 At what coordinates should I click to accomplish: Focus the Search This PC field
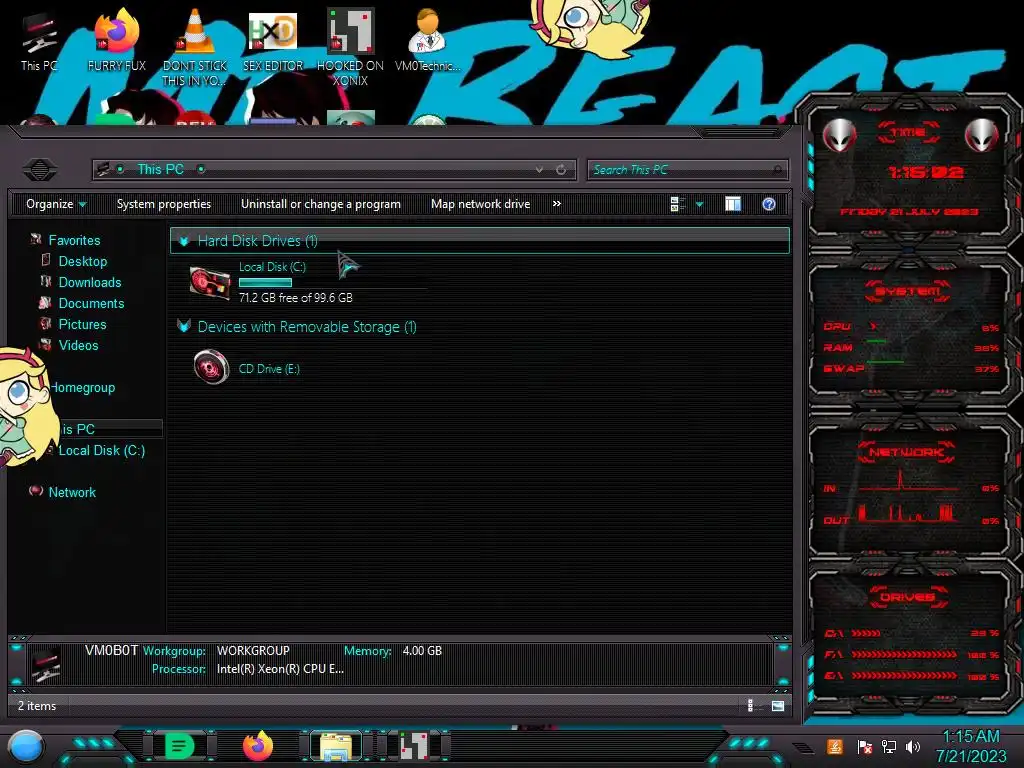[x=687, y=170]
